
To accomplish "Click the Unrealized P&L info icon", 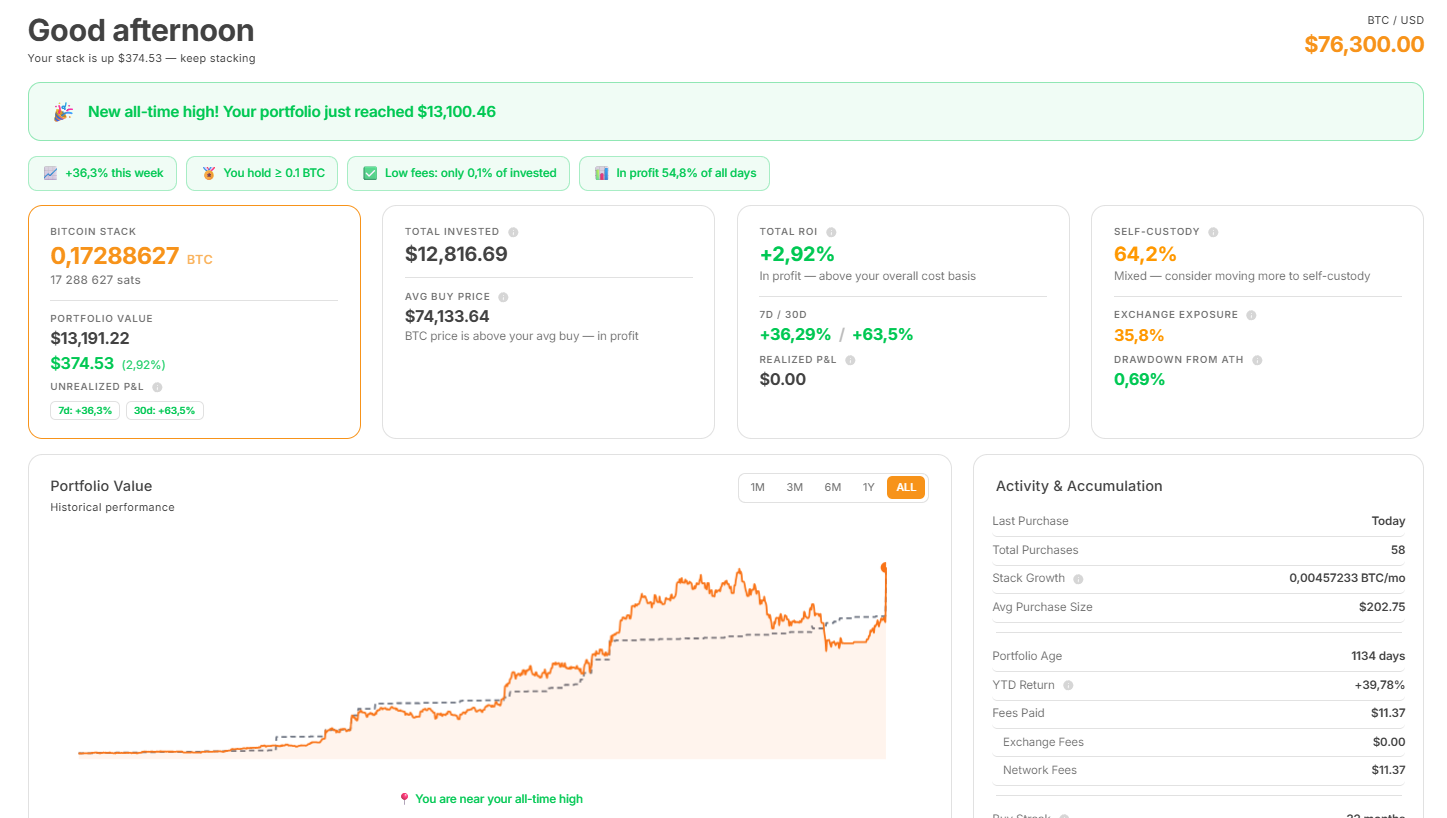I will click(x=157, y=387).
